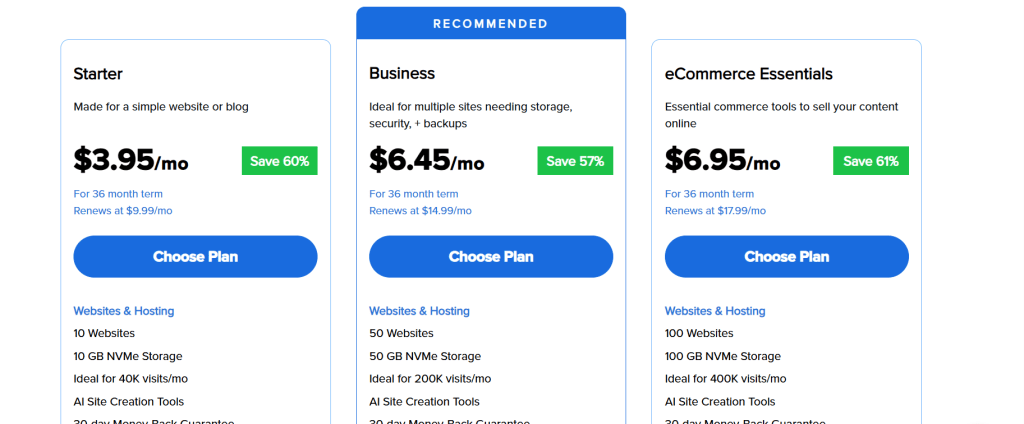Click 'Renews at $17.99/mo' text
Screen dimensions: 1024x424
click(x=716, y=211)
